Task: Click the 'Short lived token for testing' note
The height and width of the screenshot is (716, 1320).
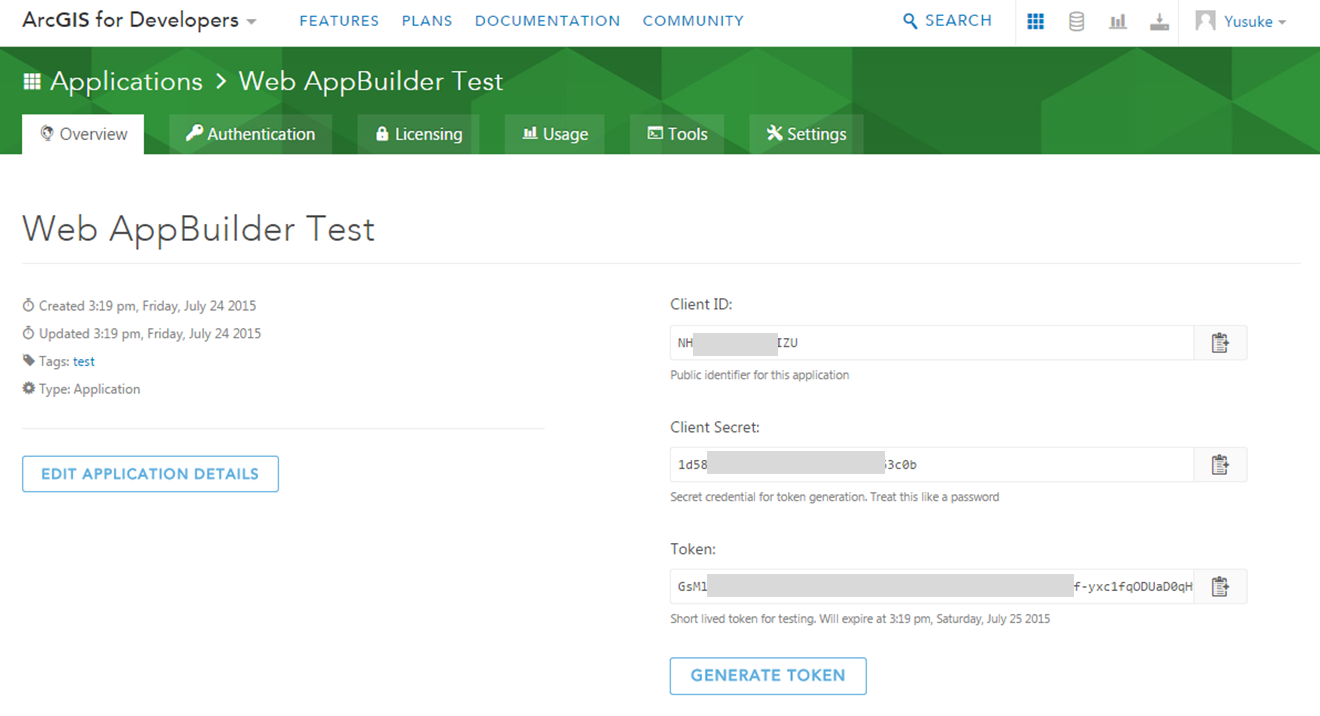Action: (x=860, y=619)
